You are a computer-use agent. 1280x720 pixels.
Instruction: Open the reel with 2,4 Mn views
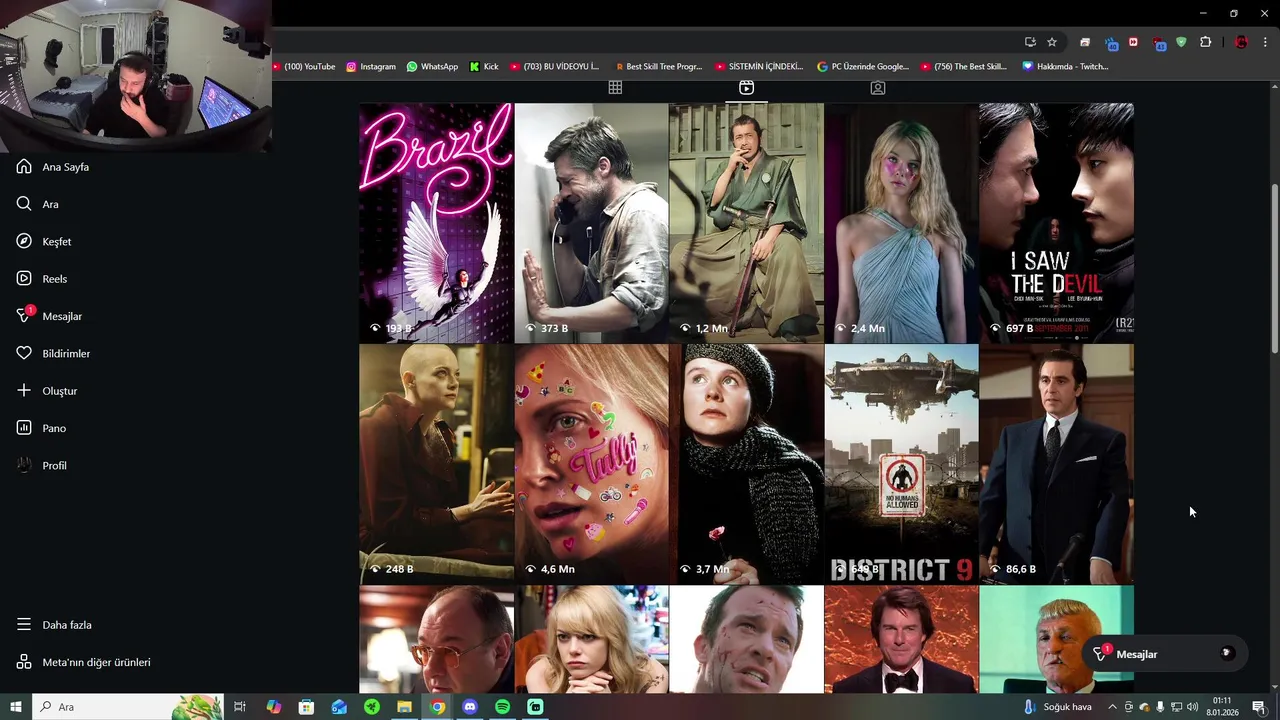click(x=901, y=223)
